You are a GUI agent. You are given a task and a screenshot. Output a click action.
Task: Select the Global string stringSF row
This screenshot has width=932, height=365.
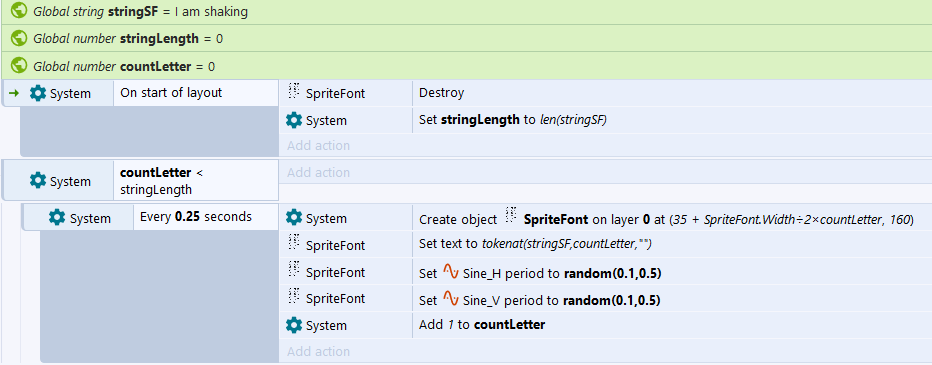coord(466,12)
